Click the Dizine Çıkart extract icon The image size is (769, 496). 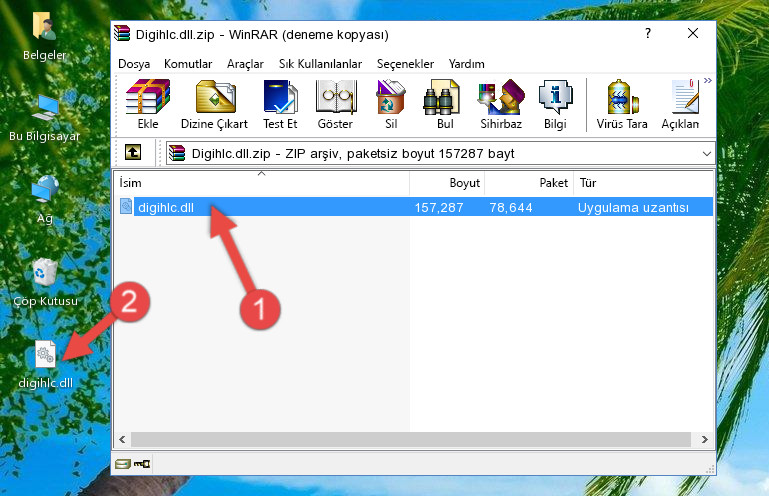tap(215, 104)
